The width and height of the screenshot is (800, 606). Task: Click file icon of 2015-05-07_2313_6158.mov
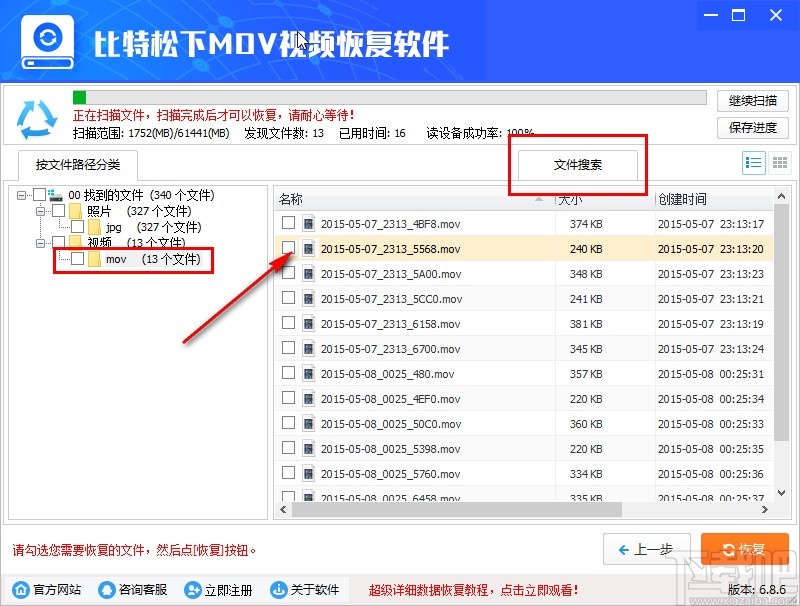[308, 323]
